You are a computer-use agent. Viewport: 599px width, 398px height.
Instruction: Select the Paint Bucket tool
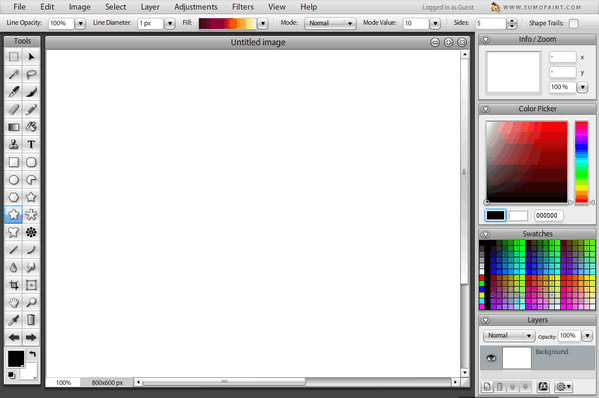click(x=31, y=127)
